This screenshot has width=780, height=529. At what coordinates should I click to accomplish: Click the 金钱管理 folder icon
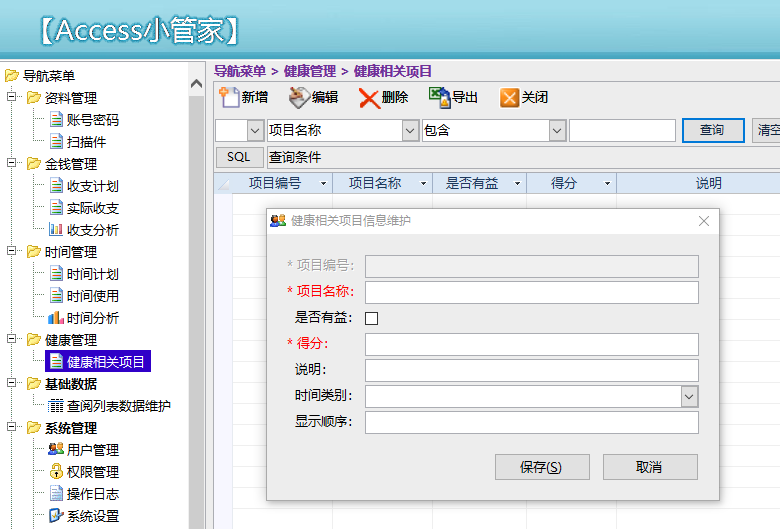[34, 163]
